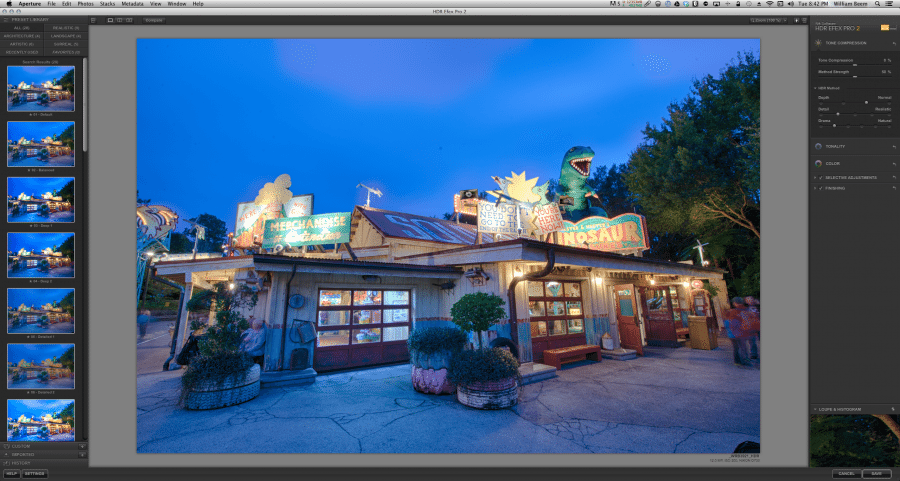Open Notification Center icon in menu bar
This screenshot has height=481, width=900.
[890, 3]
